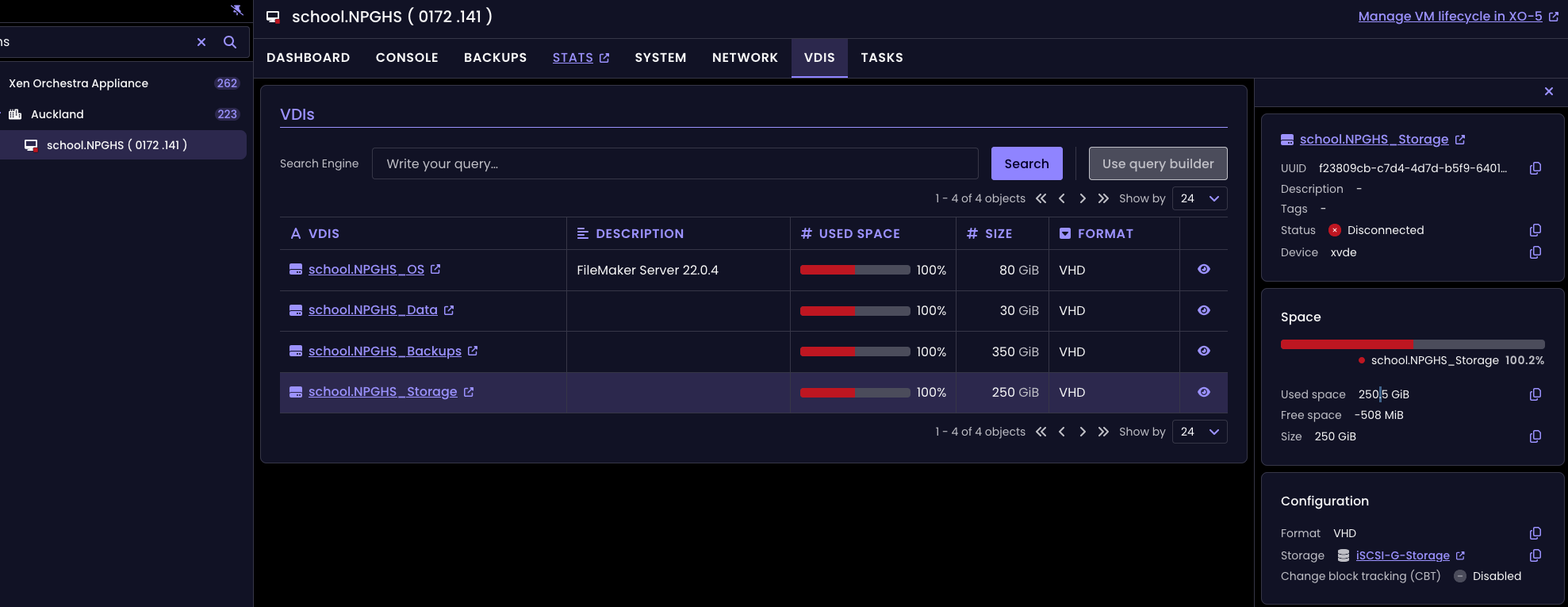Toggle eye icon for school.NPGHS_OS row
The image size is (1568, 607).
[x=1203, y=270]
